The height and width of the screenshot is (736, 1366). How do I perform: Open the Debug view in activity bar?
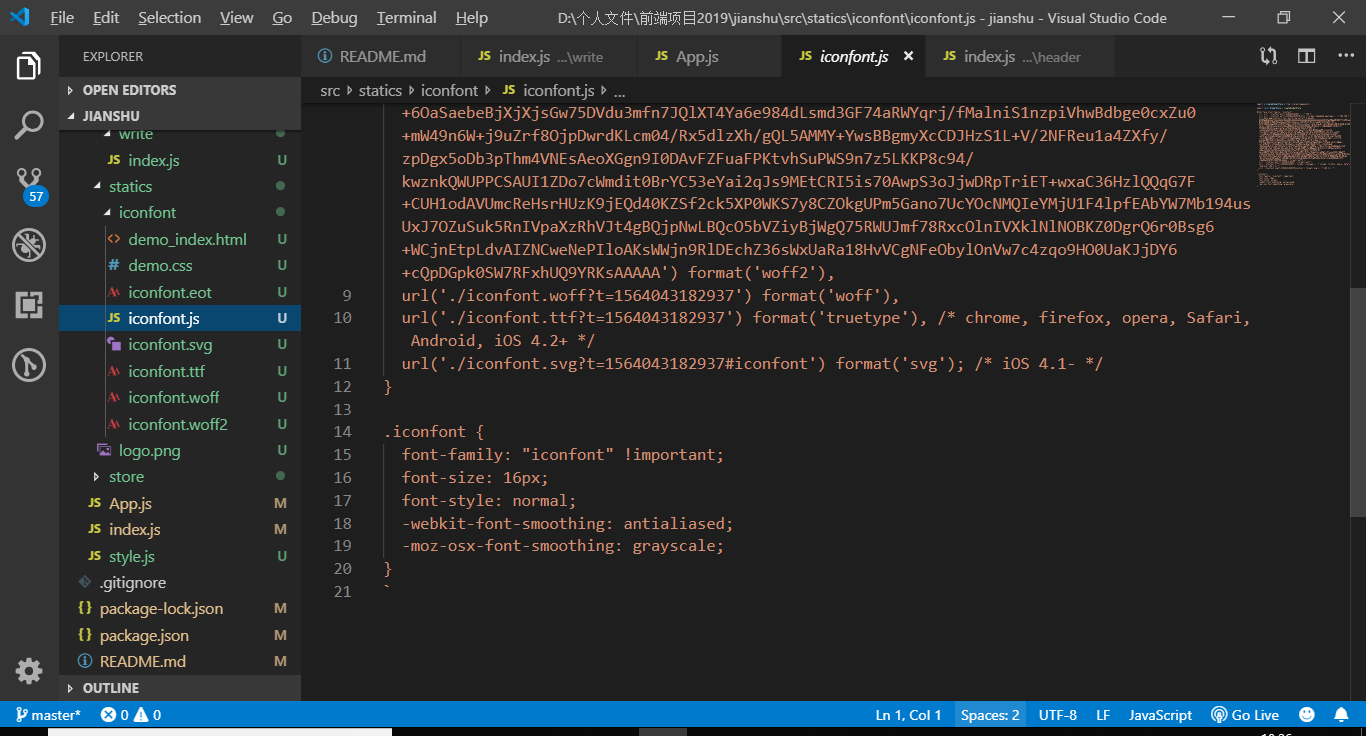(x=29, y=245)
